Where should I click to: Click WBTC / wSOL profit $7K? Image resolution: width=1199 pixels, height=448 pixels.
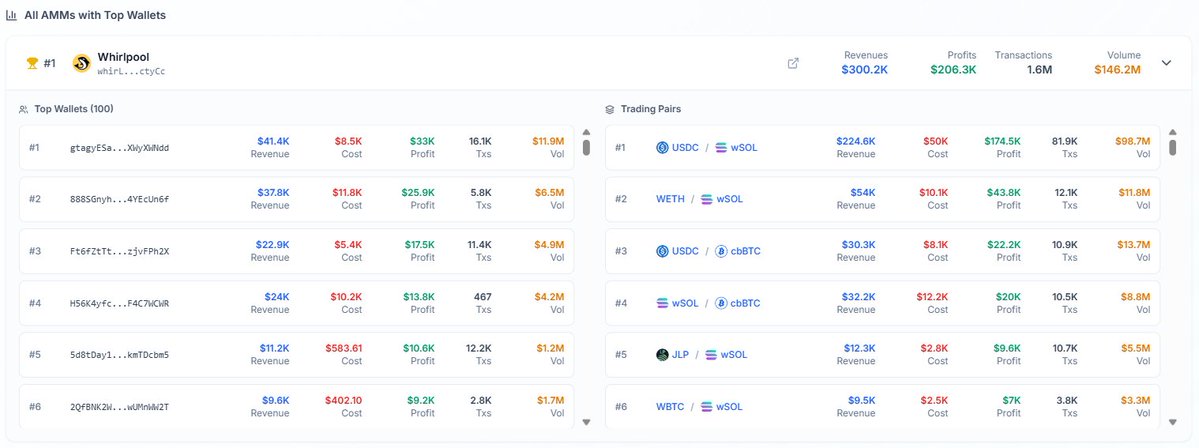point(1012,400)
